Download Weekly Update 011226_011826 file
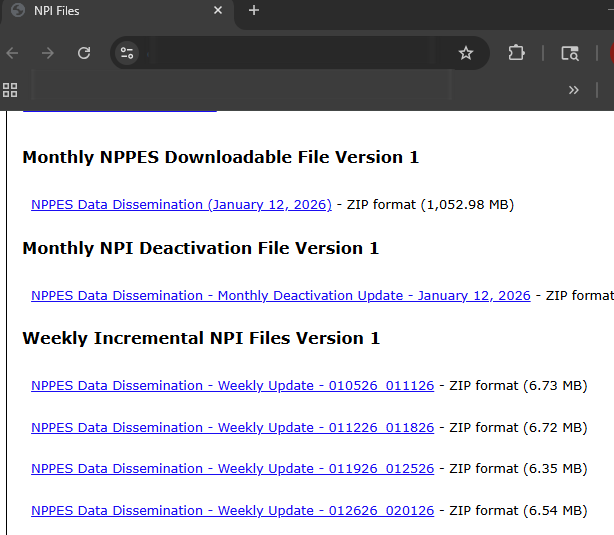614x535 pixels. pyautogui.click(x=232, y=428)
